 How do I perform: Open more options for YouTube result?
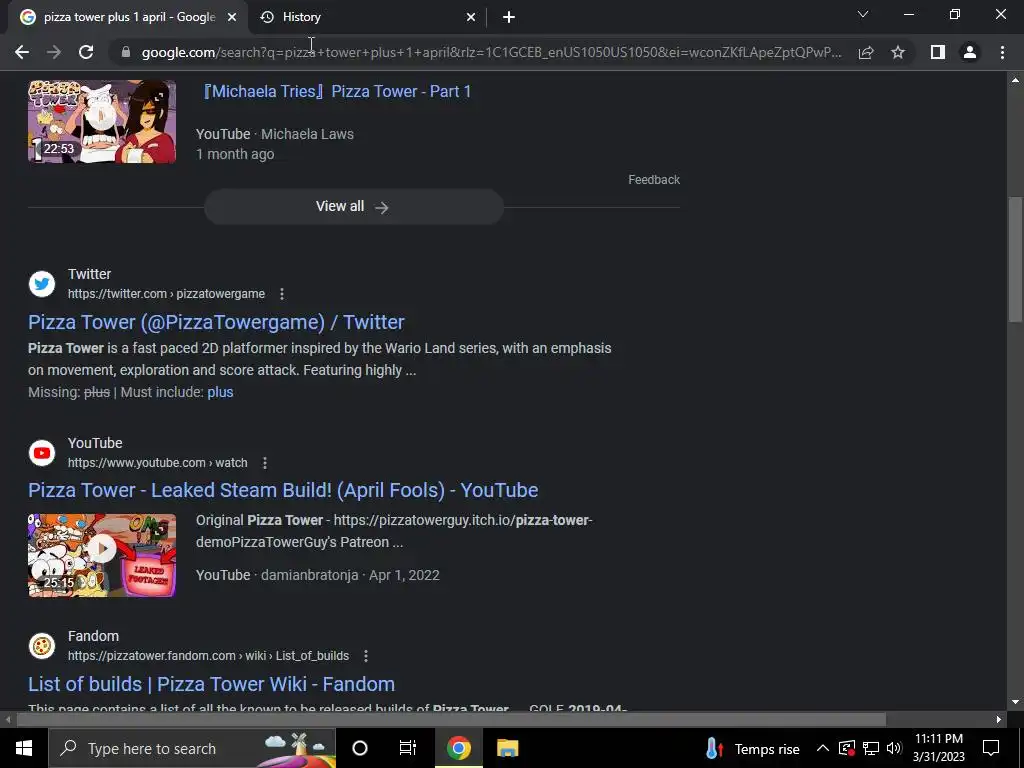[264, 463]
